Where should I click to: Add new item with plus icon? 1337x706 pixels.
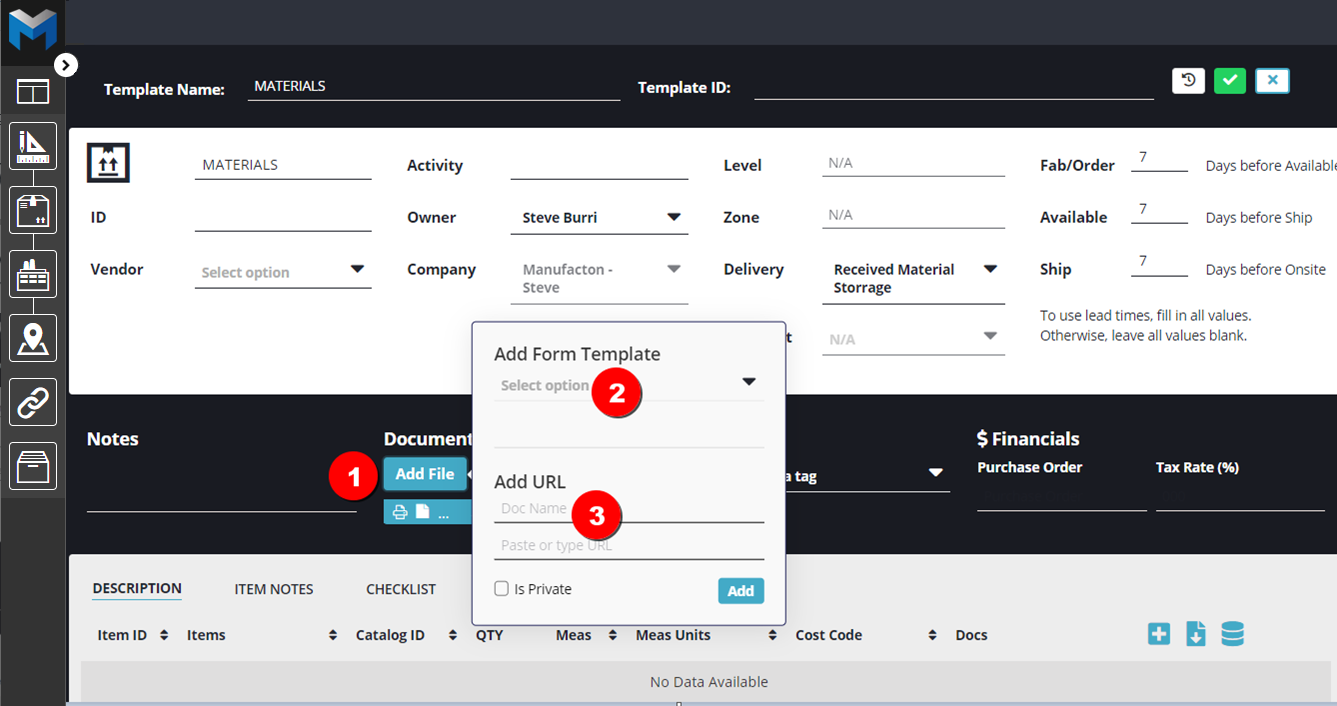(1159, 634)
